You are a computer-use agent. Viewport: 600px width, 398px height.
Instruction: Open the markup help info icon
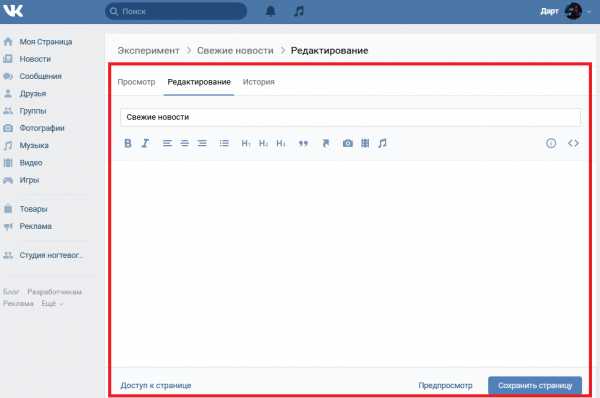coord(551,143)
